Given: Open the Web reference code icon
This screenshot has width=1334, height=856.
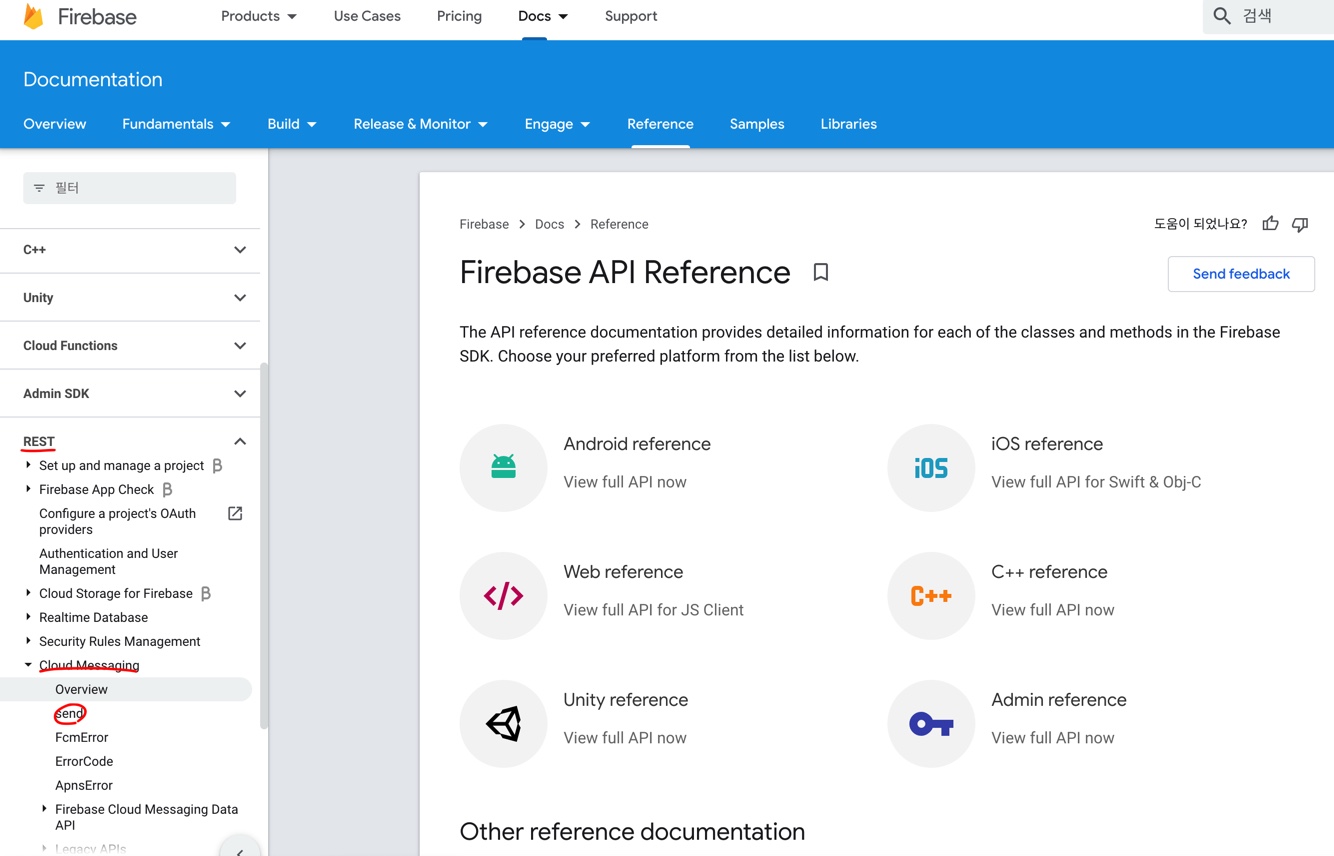Looking at the screenshot, I should 503,595.
